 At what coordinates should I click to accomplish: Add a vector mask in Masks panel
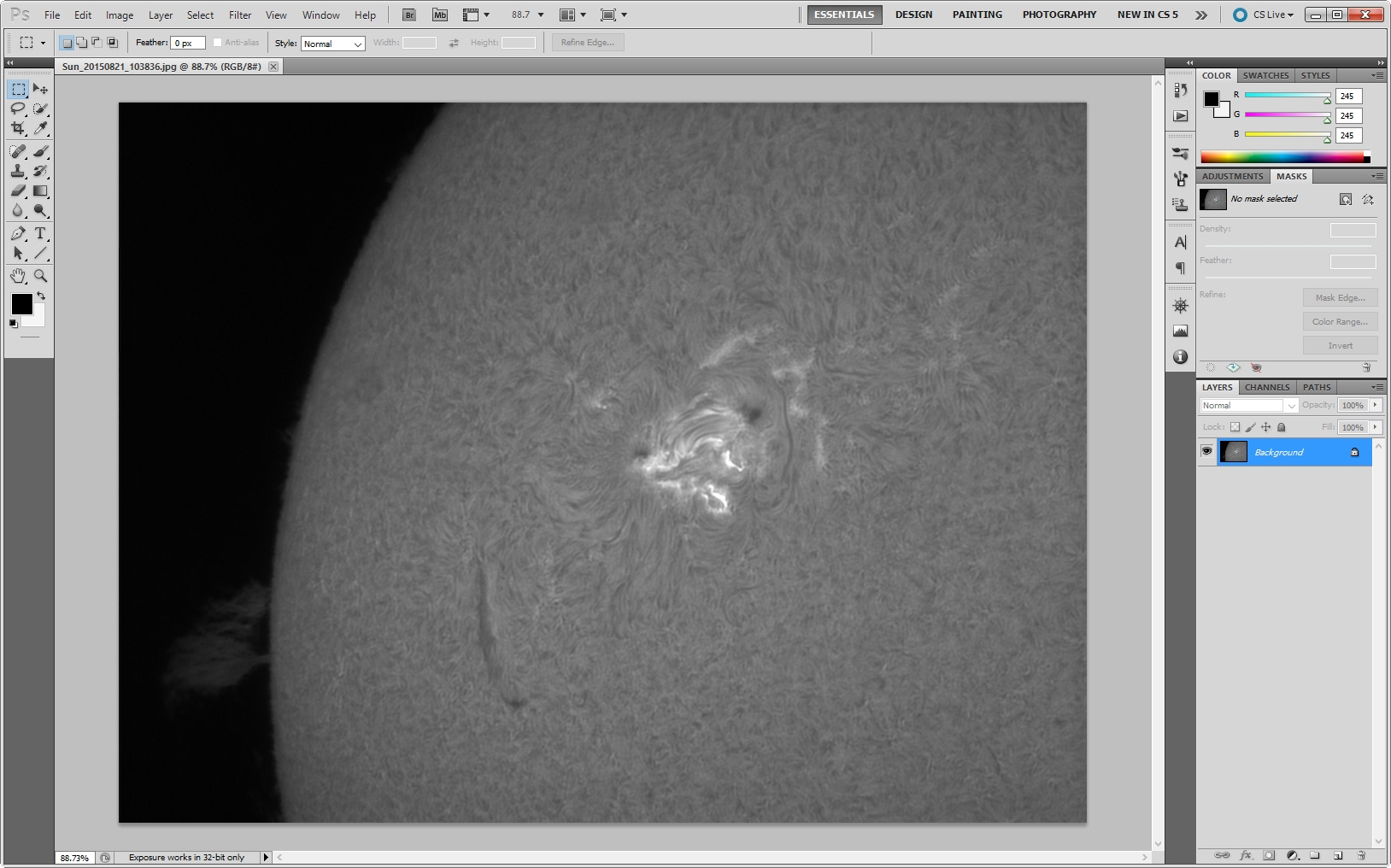[1368, 199]
